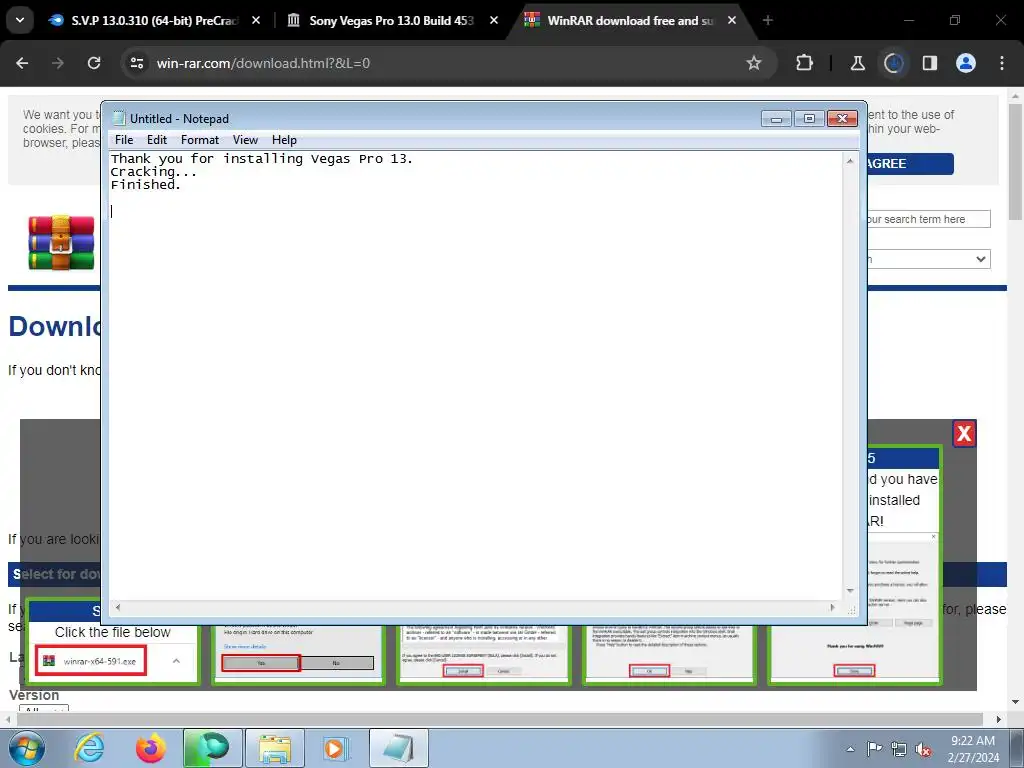Click Notepad vertical scrollbar down arrow
1024x768 pixels.
(850, 590)
